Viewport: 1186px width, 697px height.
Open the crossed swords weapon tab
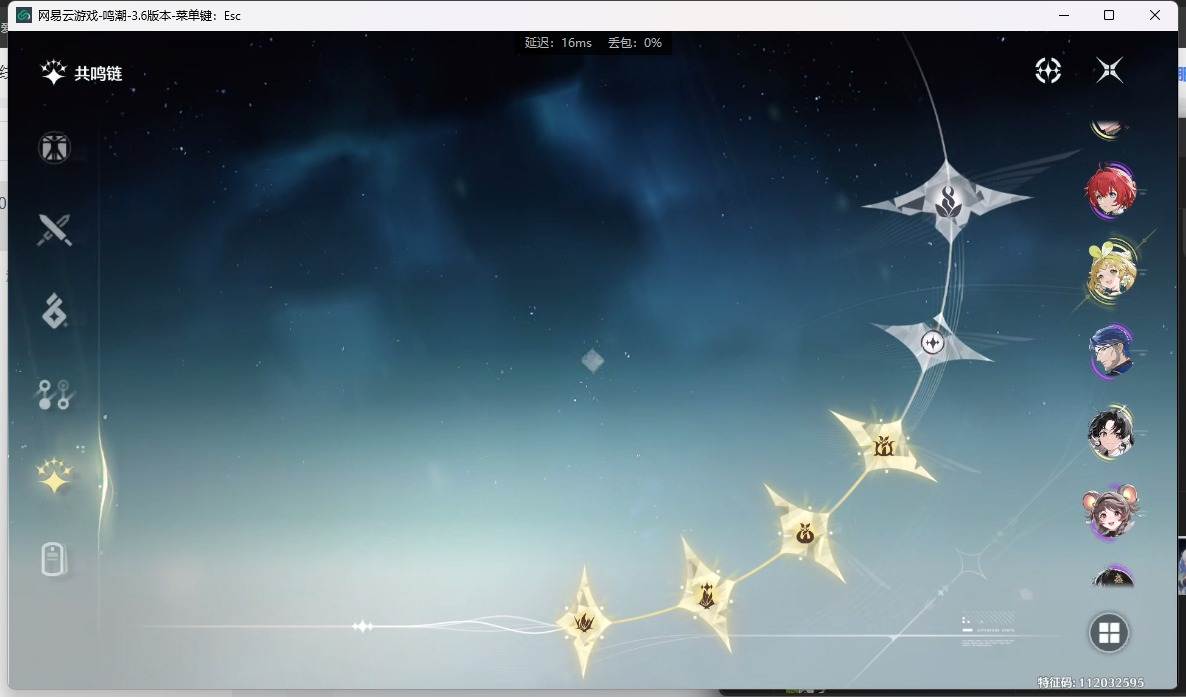point(54,229)
